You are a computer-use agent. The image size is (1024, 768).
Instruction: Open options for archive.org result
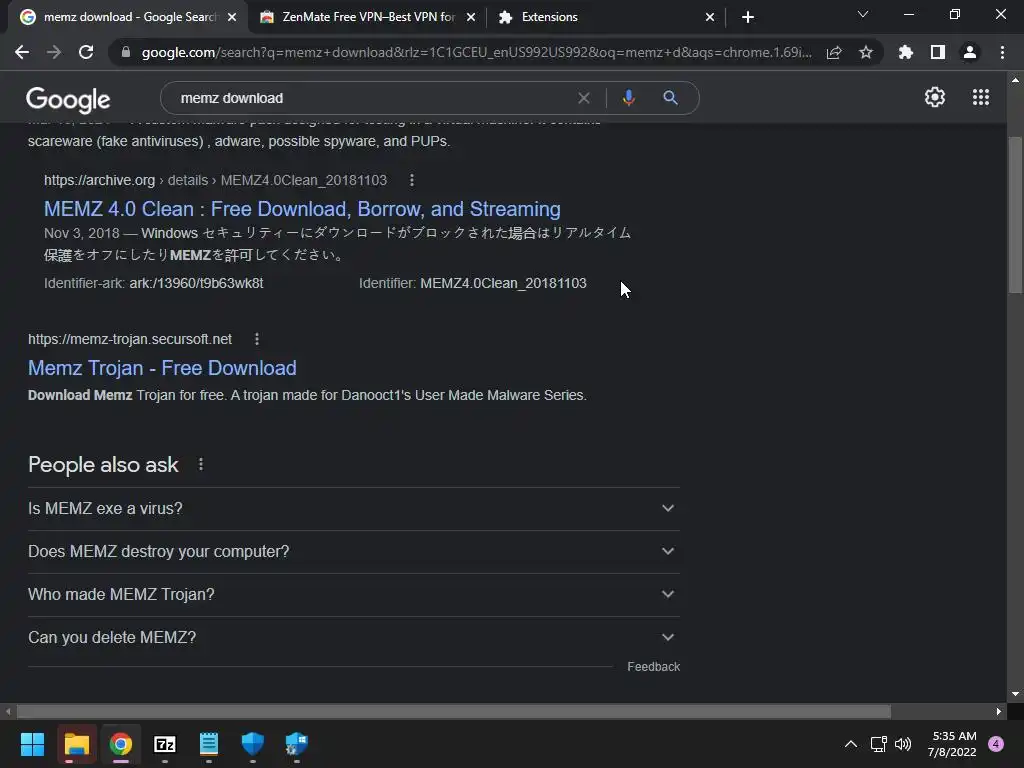pyautogui.click(x=411, y=180)
